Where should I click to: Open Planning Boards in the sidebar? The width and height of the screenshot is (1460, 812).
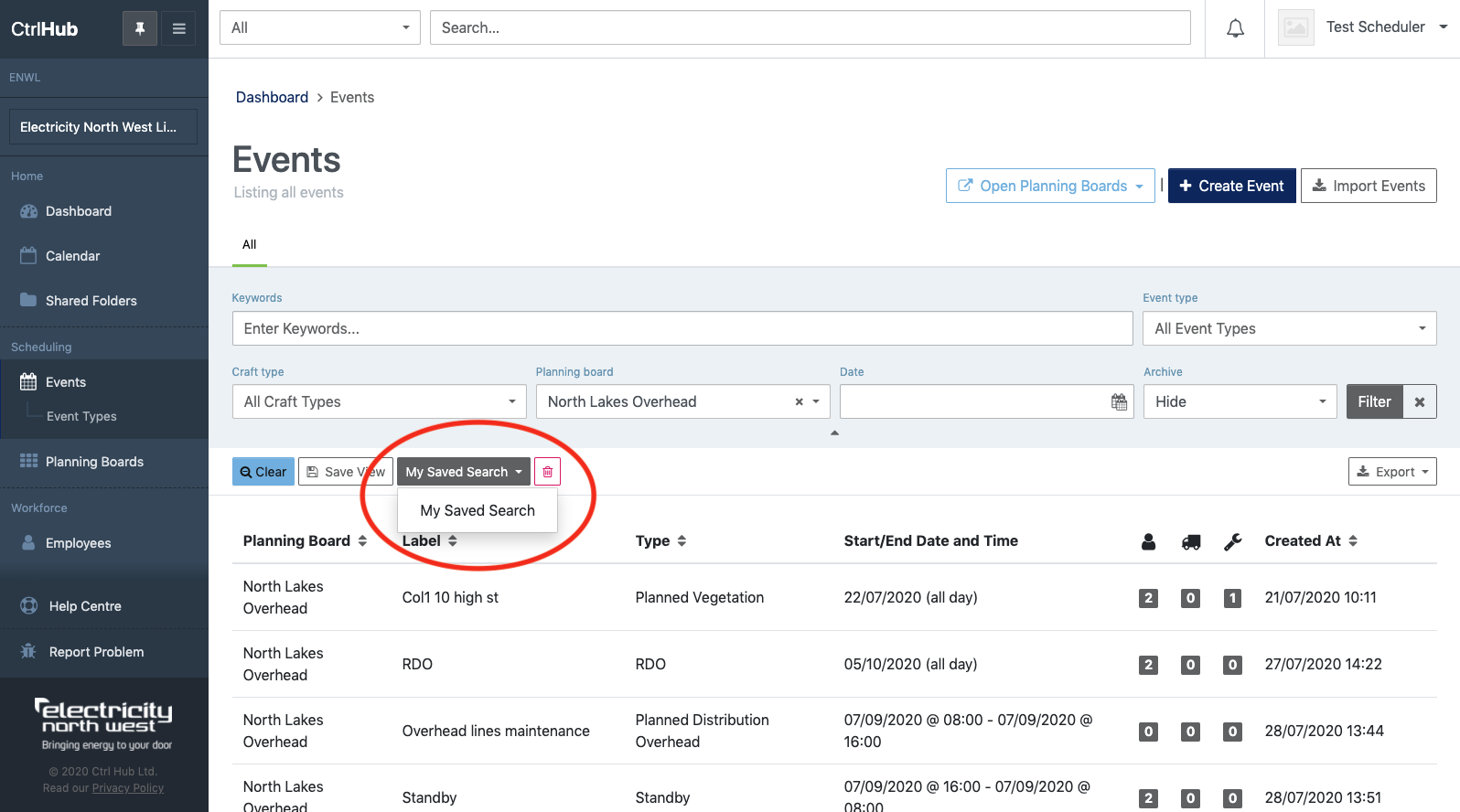[x=94, y=462]
